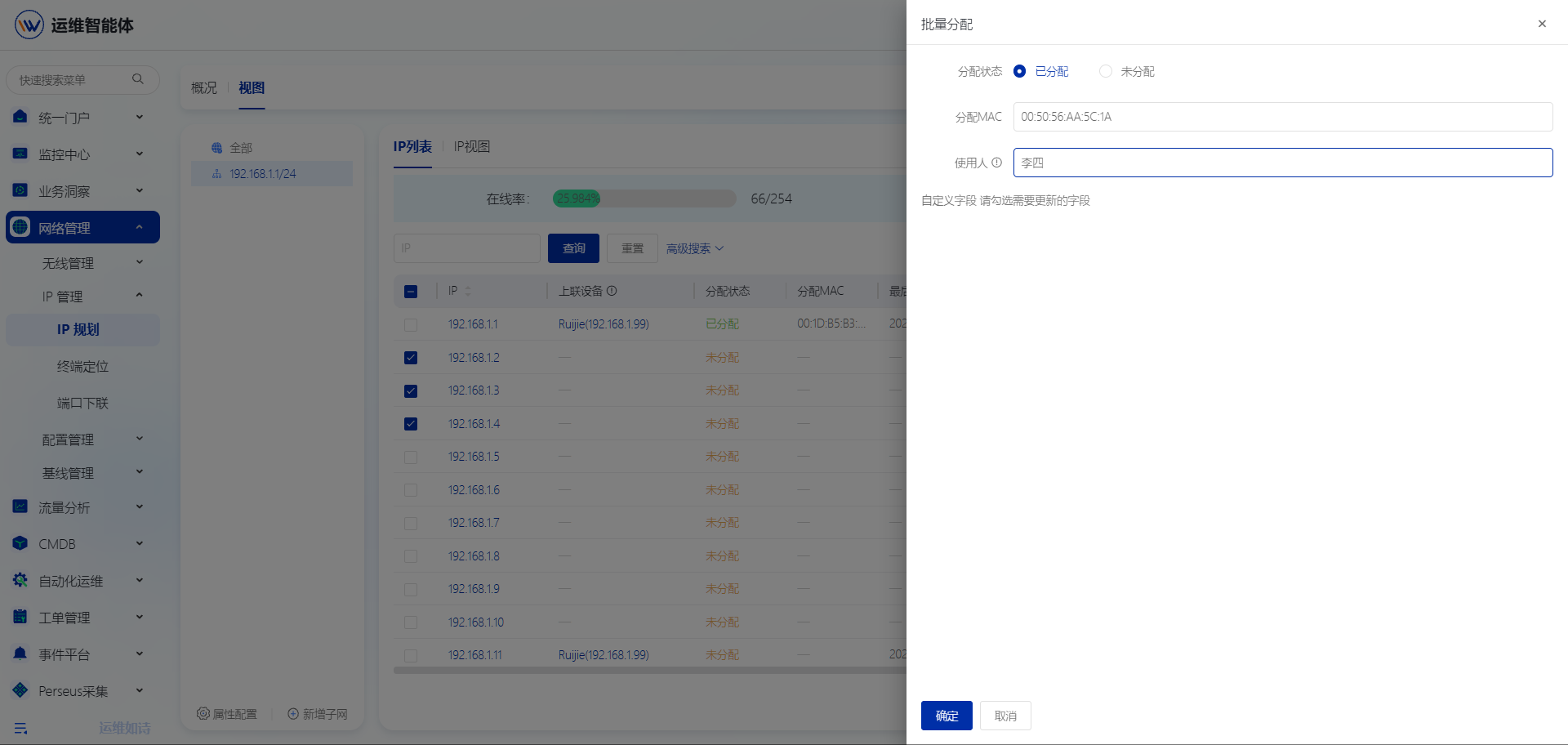Click the 统一门户 sidebar icon
Screen dimensions: 1568x745
(20, 117)
